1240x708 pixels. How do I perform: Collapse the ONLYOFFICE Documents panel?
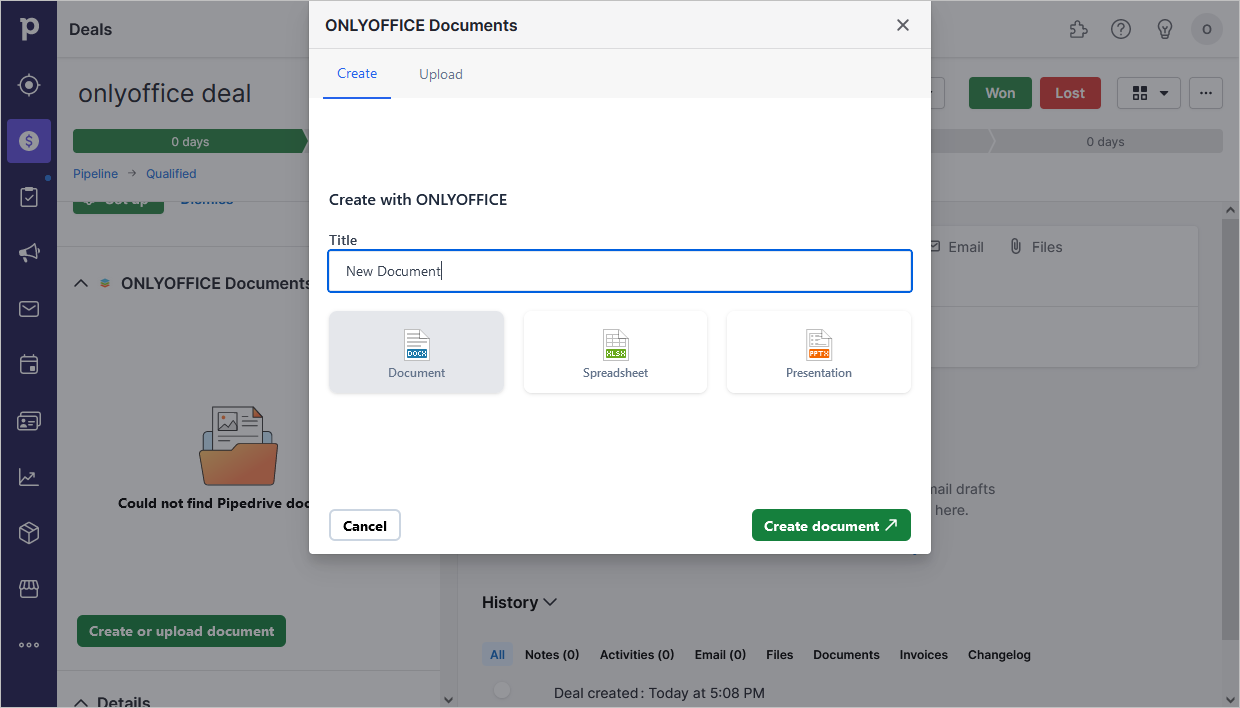pyautogui.click(x=81, y=283)
